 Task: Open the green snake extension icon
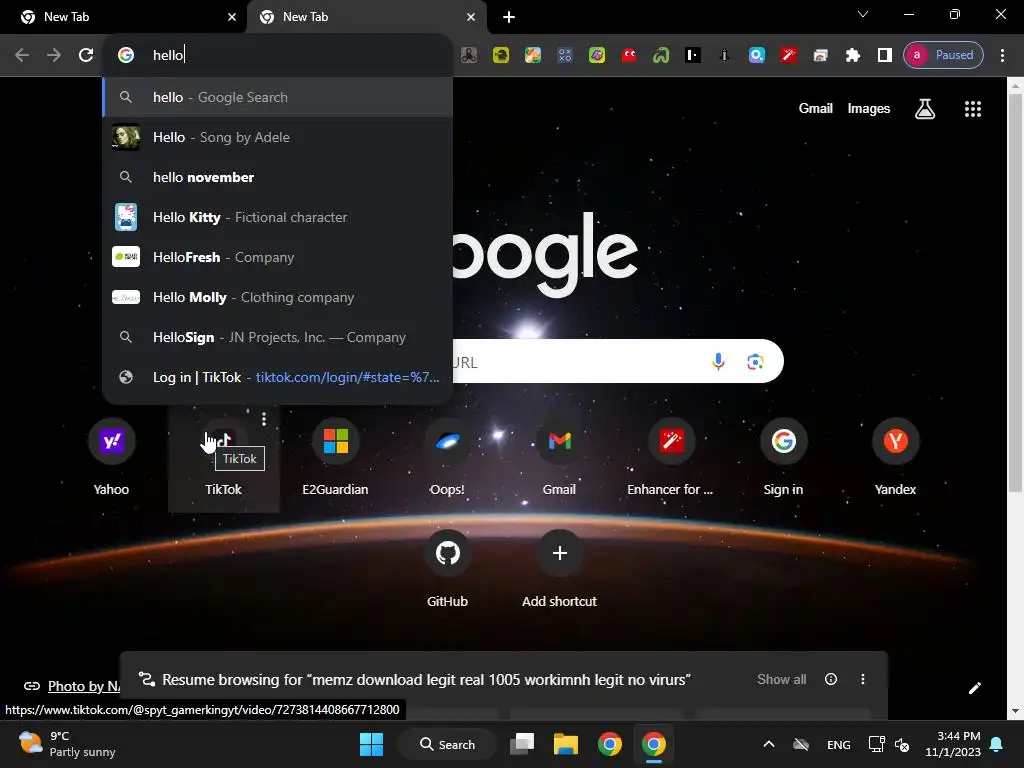point(661,55)
